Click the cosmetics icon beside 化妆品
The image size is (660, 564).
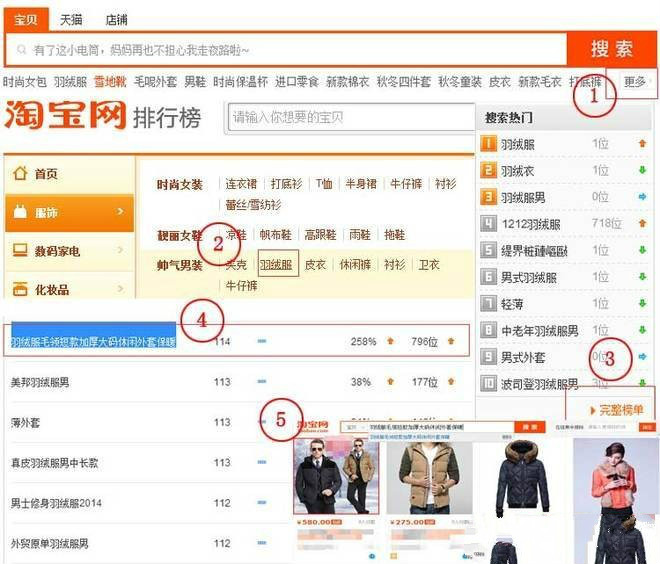point(19,290)
